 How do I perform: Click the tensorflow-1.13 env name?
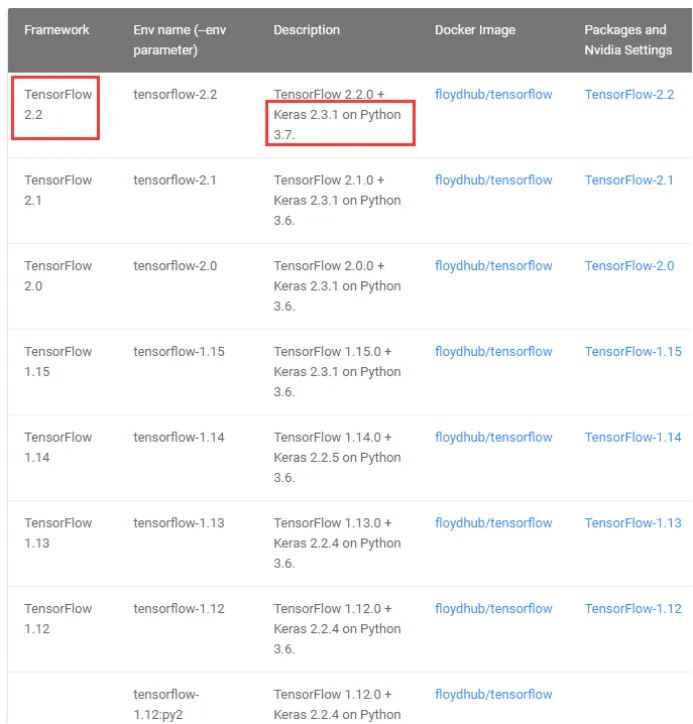179,523
